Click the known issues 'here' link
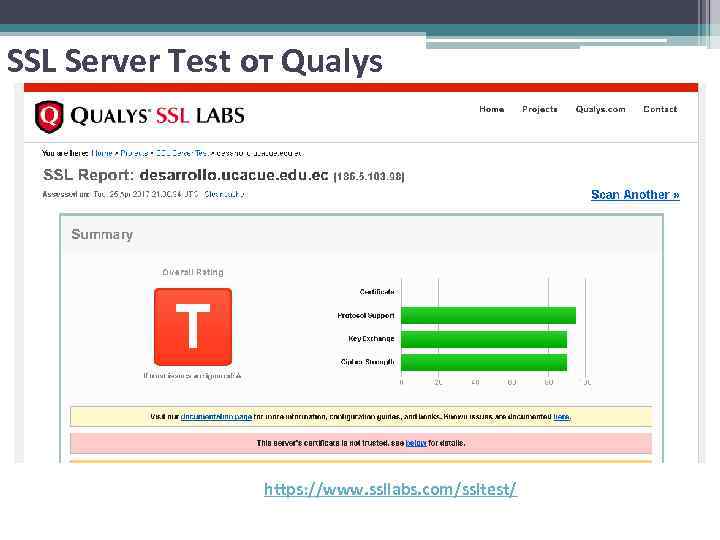720x540 pixels. [562, 416]
